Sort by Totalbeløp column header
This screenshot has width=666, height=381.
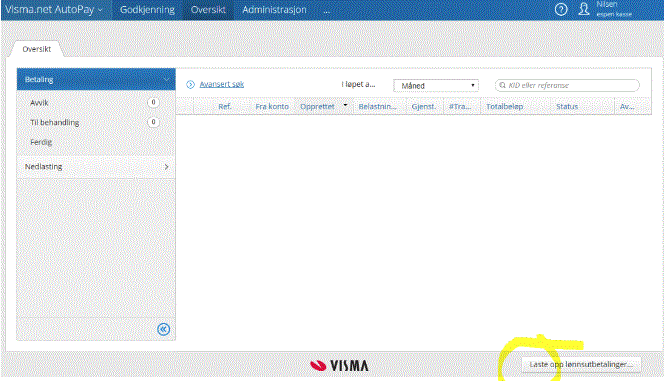(x=505, y=106)
